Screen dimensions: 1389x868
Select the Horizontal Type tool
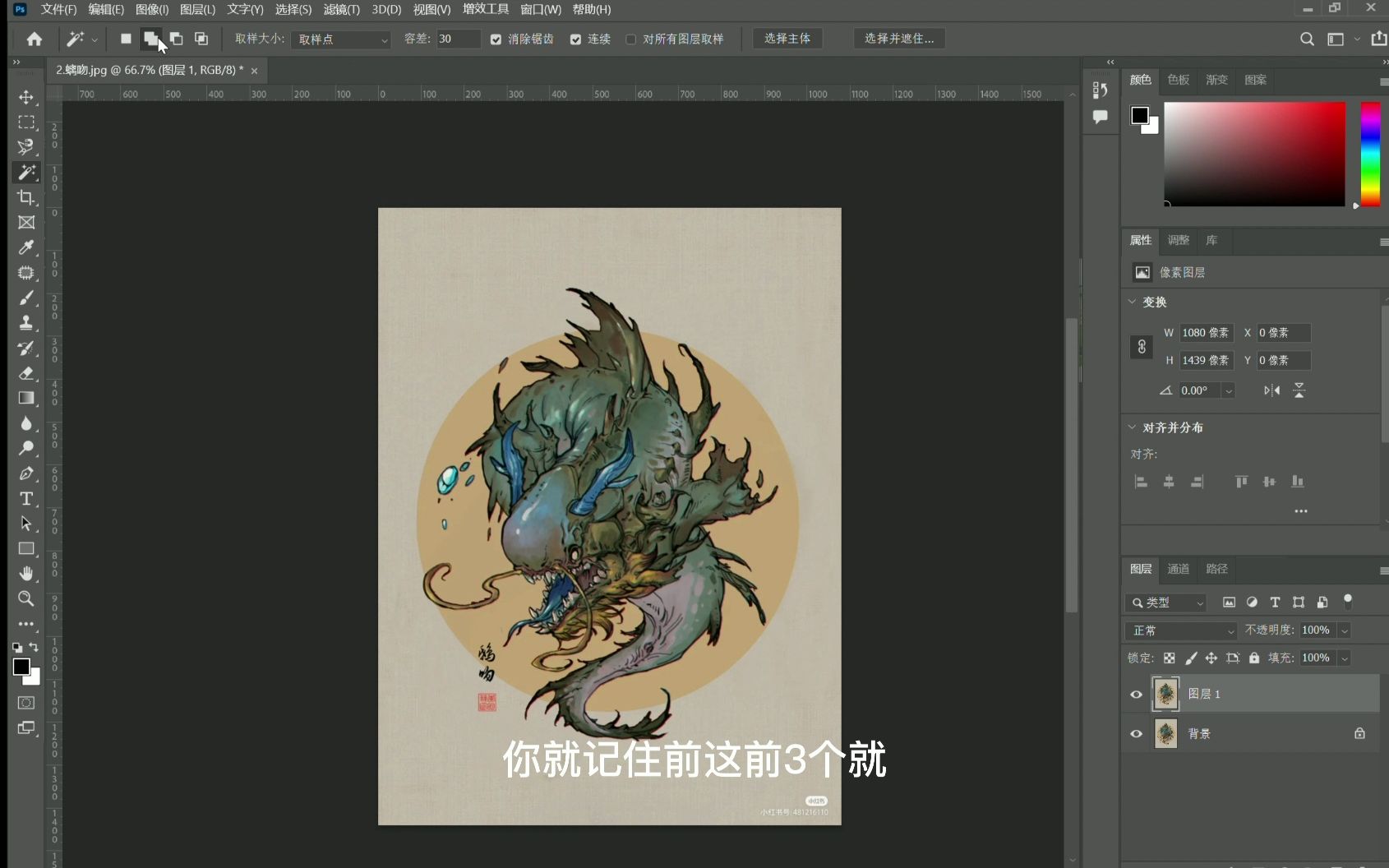click(x=26, y=498)
